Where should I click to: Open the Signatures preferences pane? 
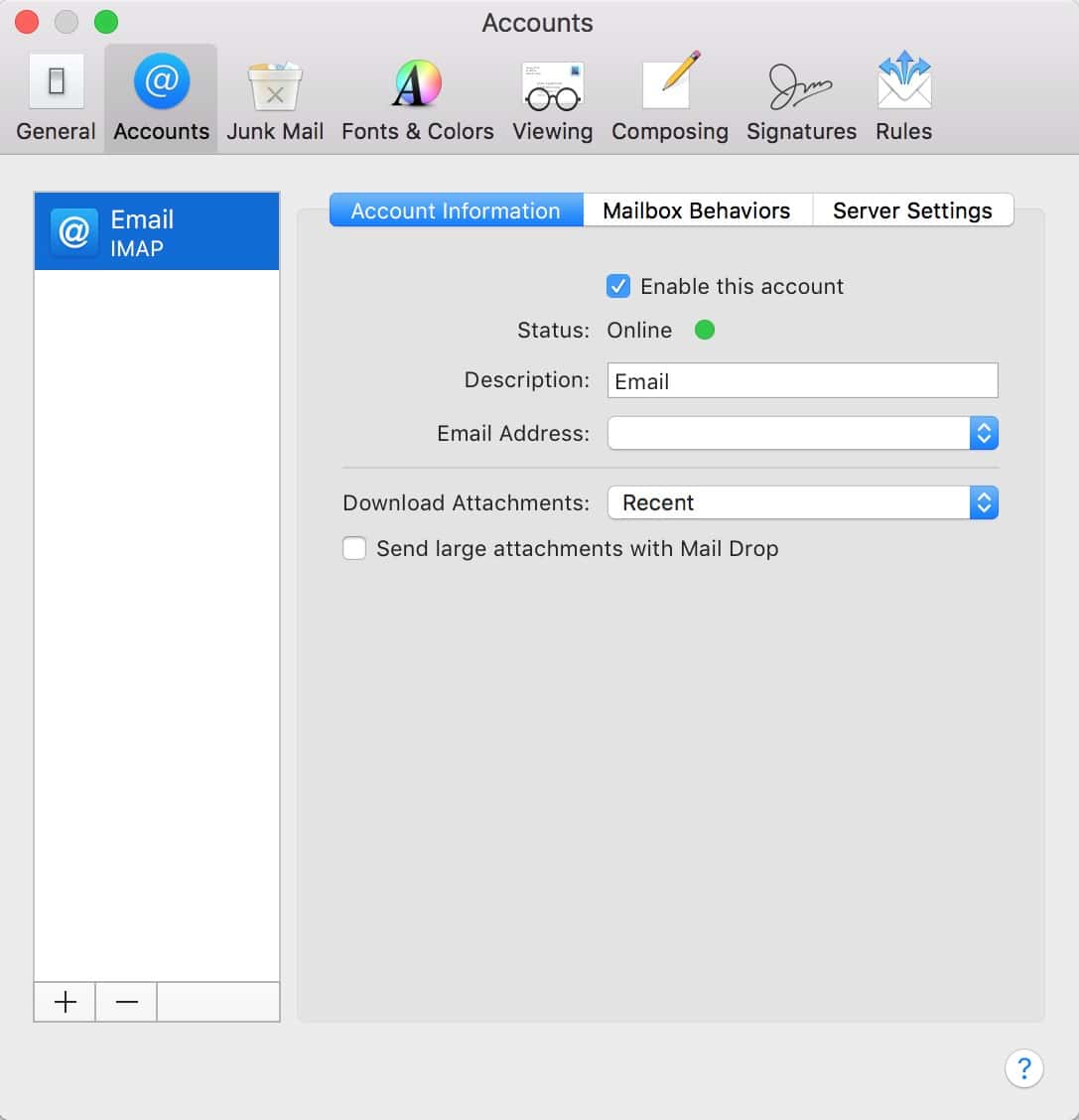click(x=801, y=99)
